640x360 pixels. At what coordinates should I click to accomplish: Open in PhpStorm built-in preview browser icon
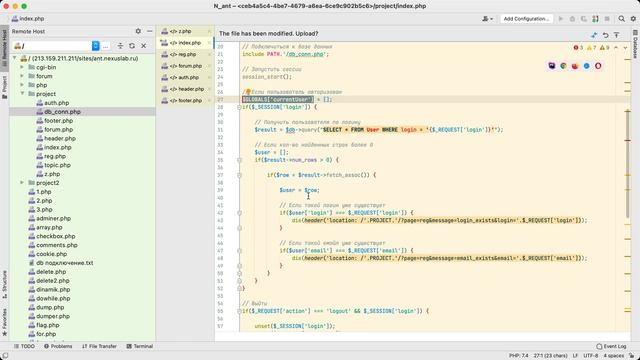[x=552, y=66]
